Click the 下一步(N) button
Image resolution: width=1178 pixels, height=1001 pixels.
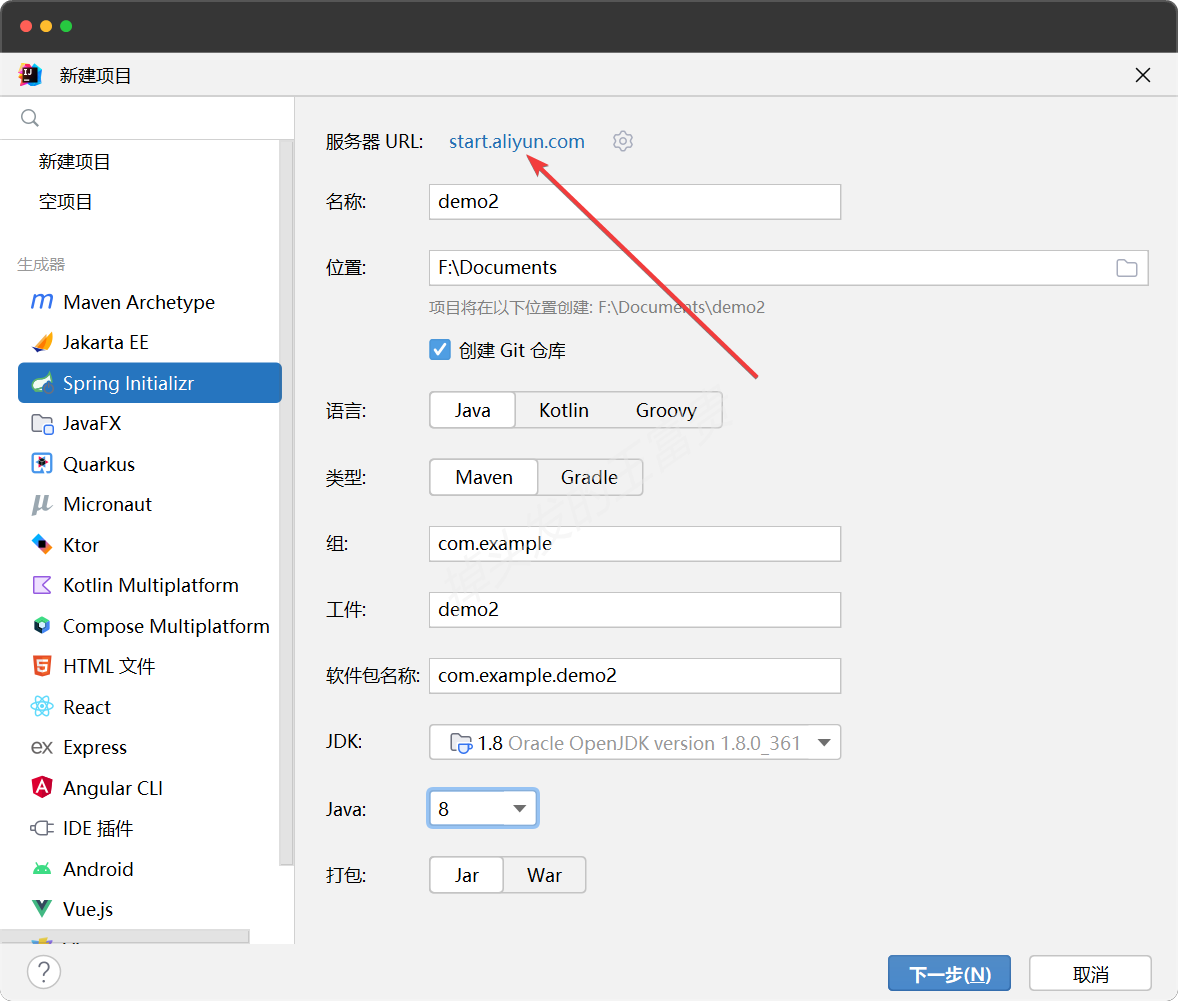pos(950,974)
